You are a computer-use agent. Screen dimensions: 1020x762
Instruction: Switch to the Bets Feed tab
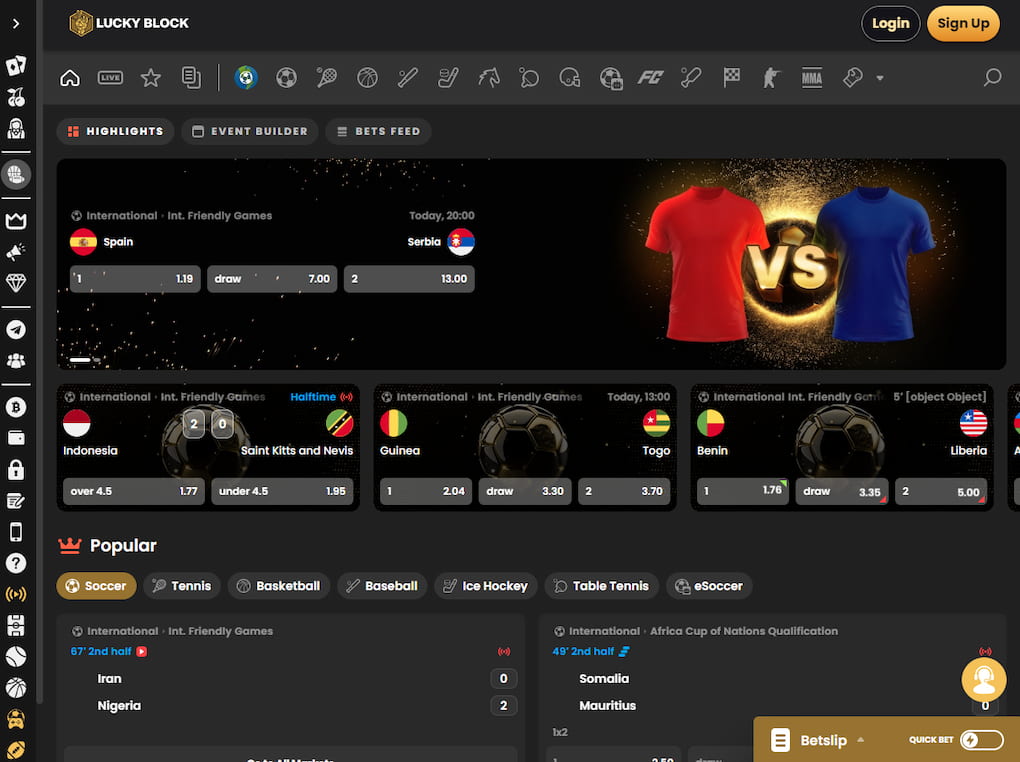pos(379,131)
